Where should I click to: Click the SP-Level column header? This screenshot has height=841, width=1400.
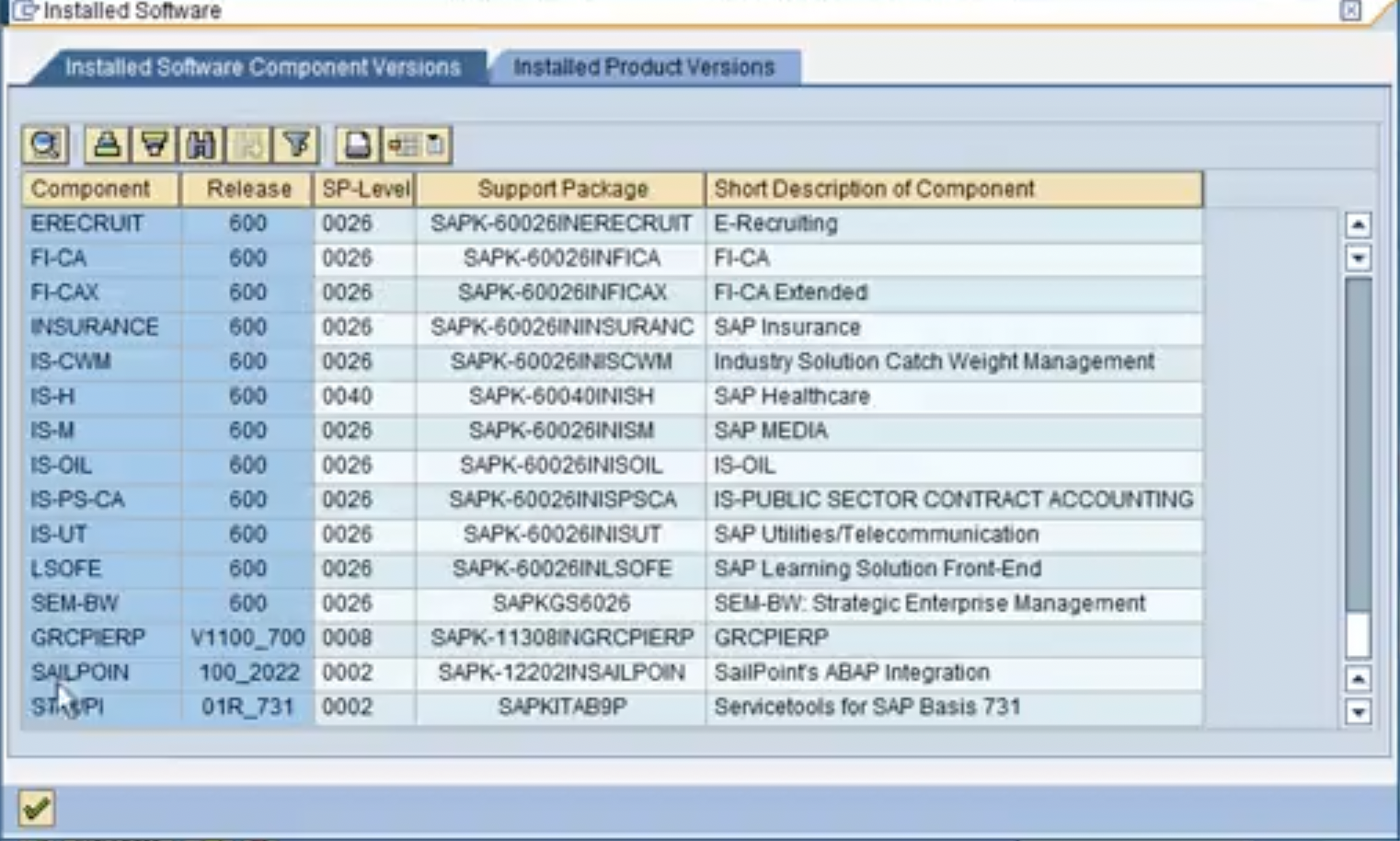365,189
